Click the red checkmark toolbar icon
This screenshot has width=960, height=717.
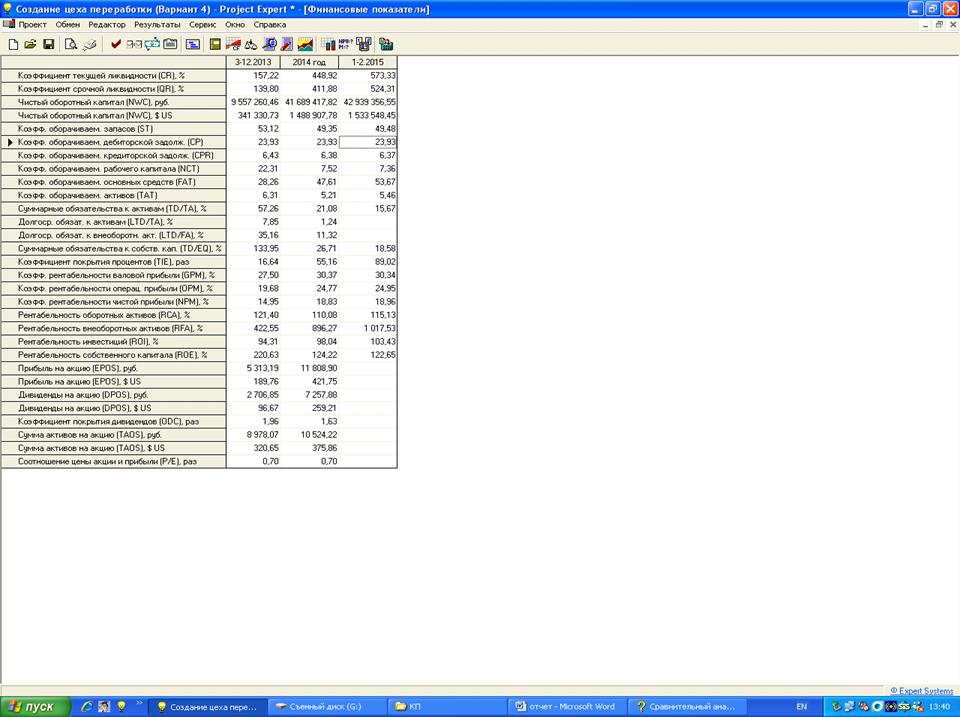[x=116, y=44]
